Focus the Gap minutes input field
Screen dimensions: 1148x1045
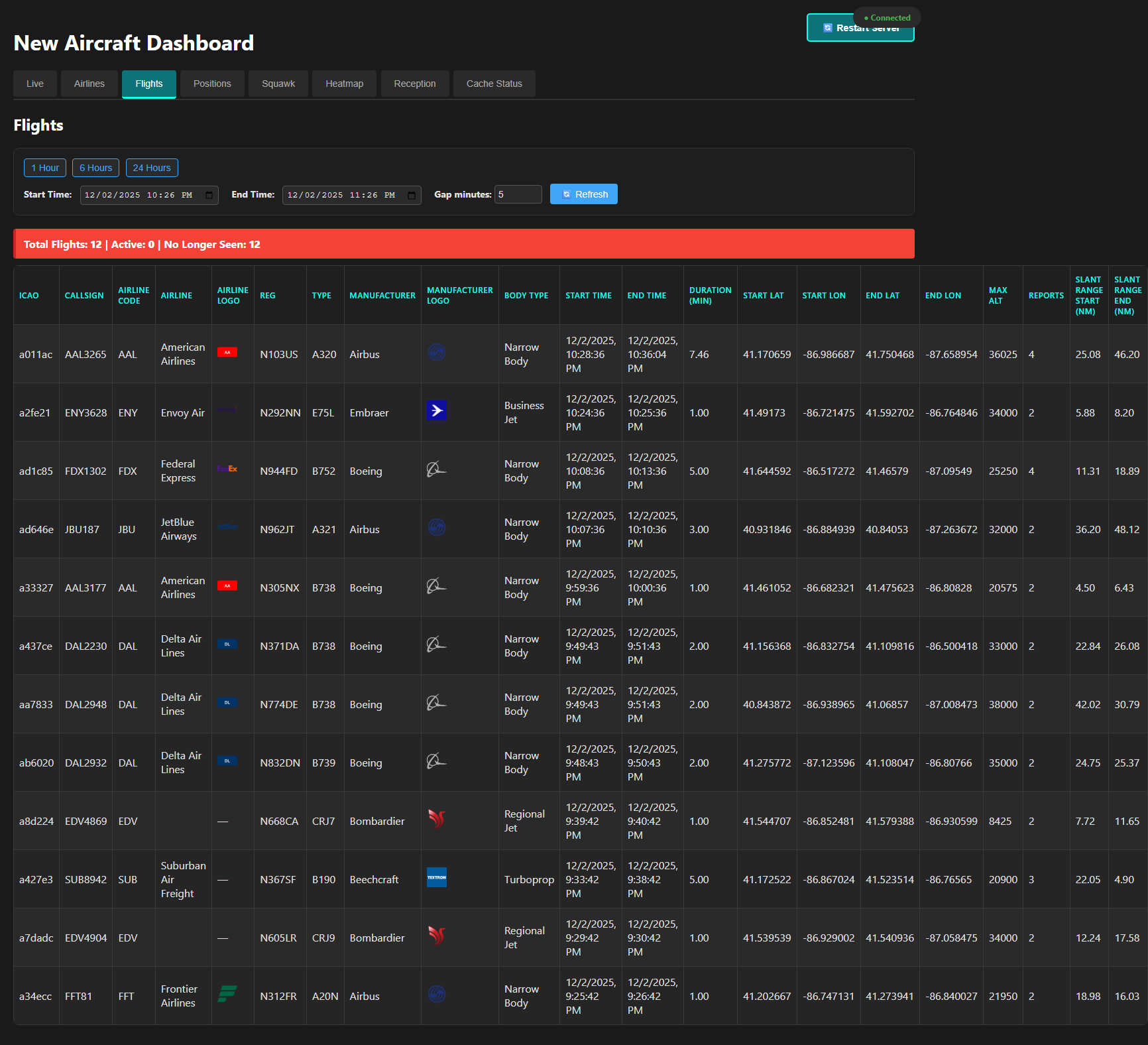(x=518, y=194)
